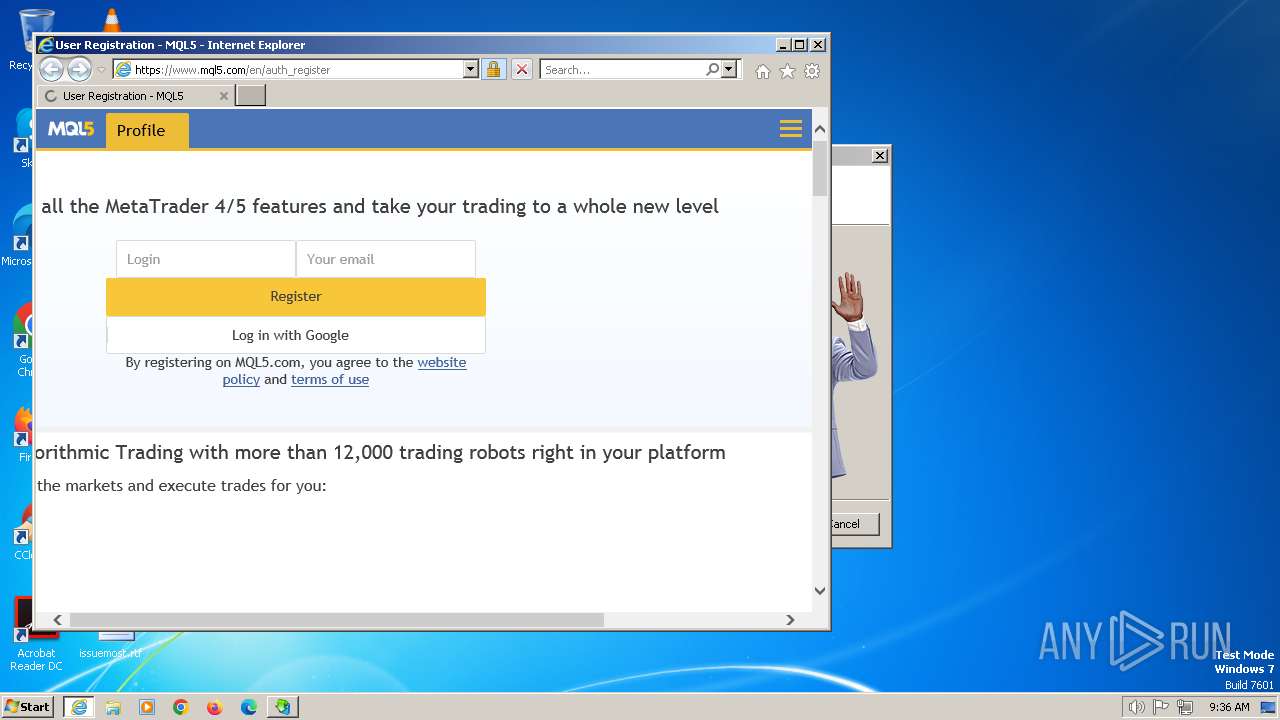
Task: Open the Recycle Bin on desktop
Action: [x=36, y=38]
